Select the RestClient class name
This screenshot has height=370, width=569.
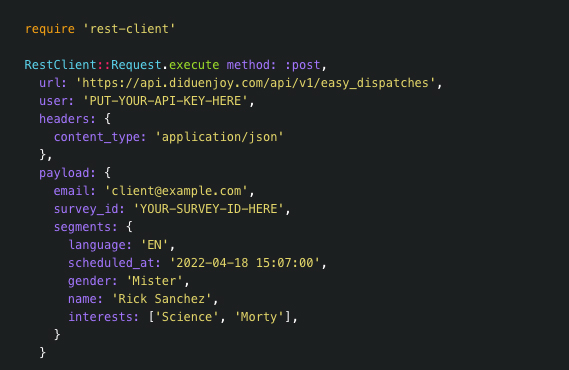click(60, 65)
